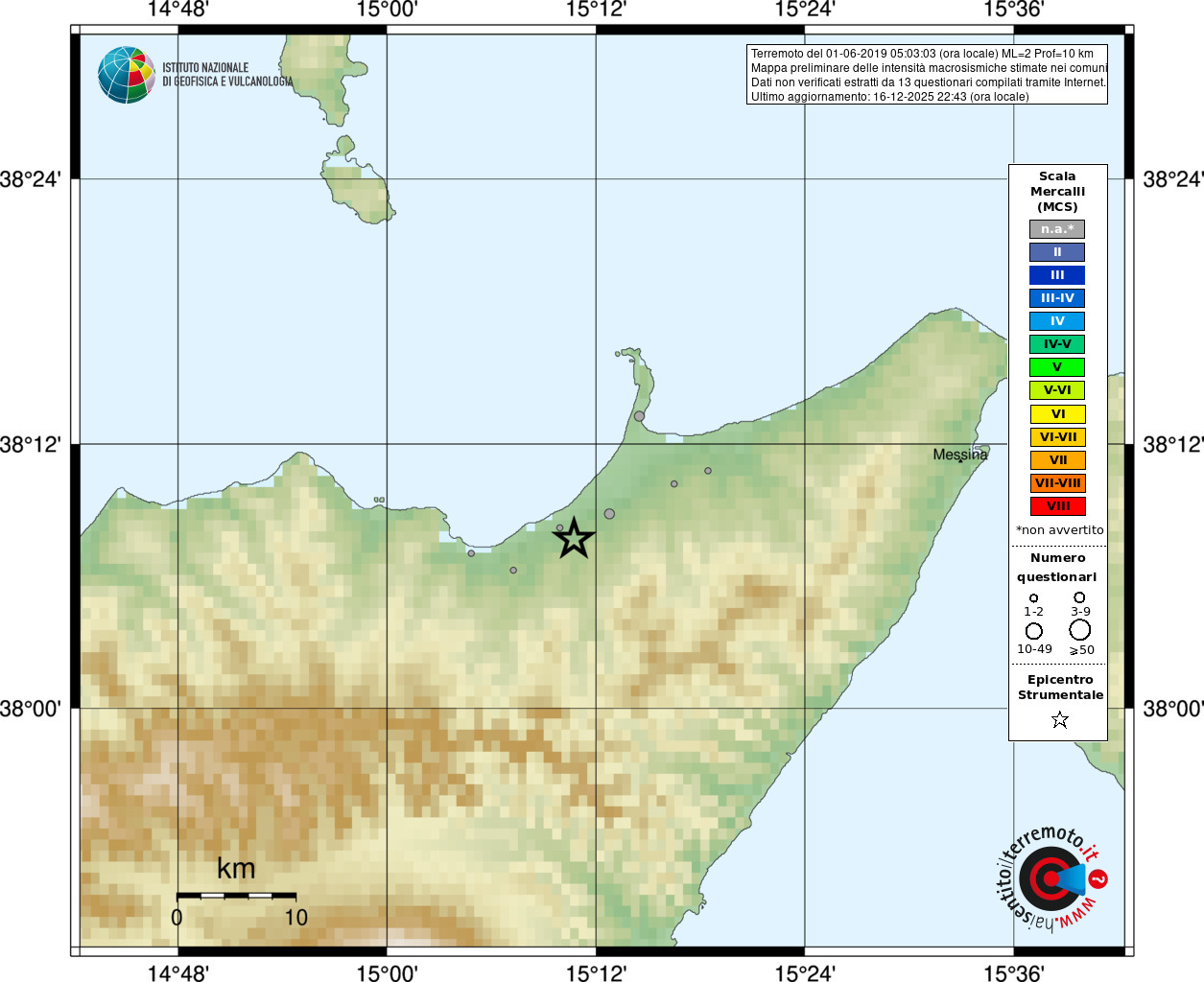Click the INGV globe logo
This screenshot has height=982, width=1204.
point(127,75)
